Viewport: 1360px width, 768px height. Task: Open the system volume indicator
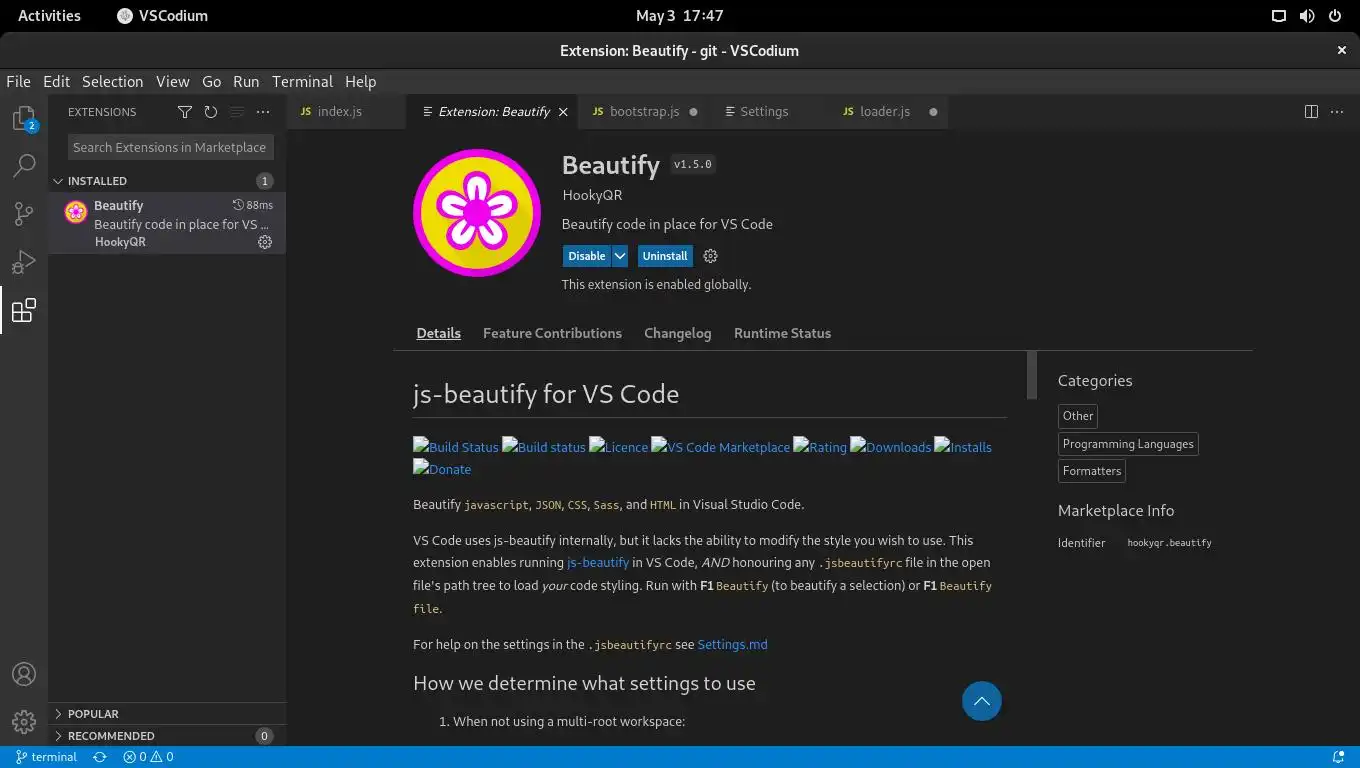(x=1307, y=16)
